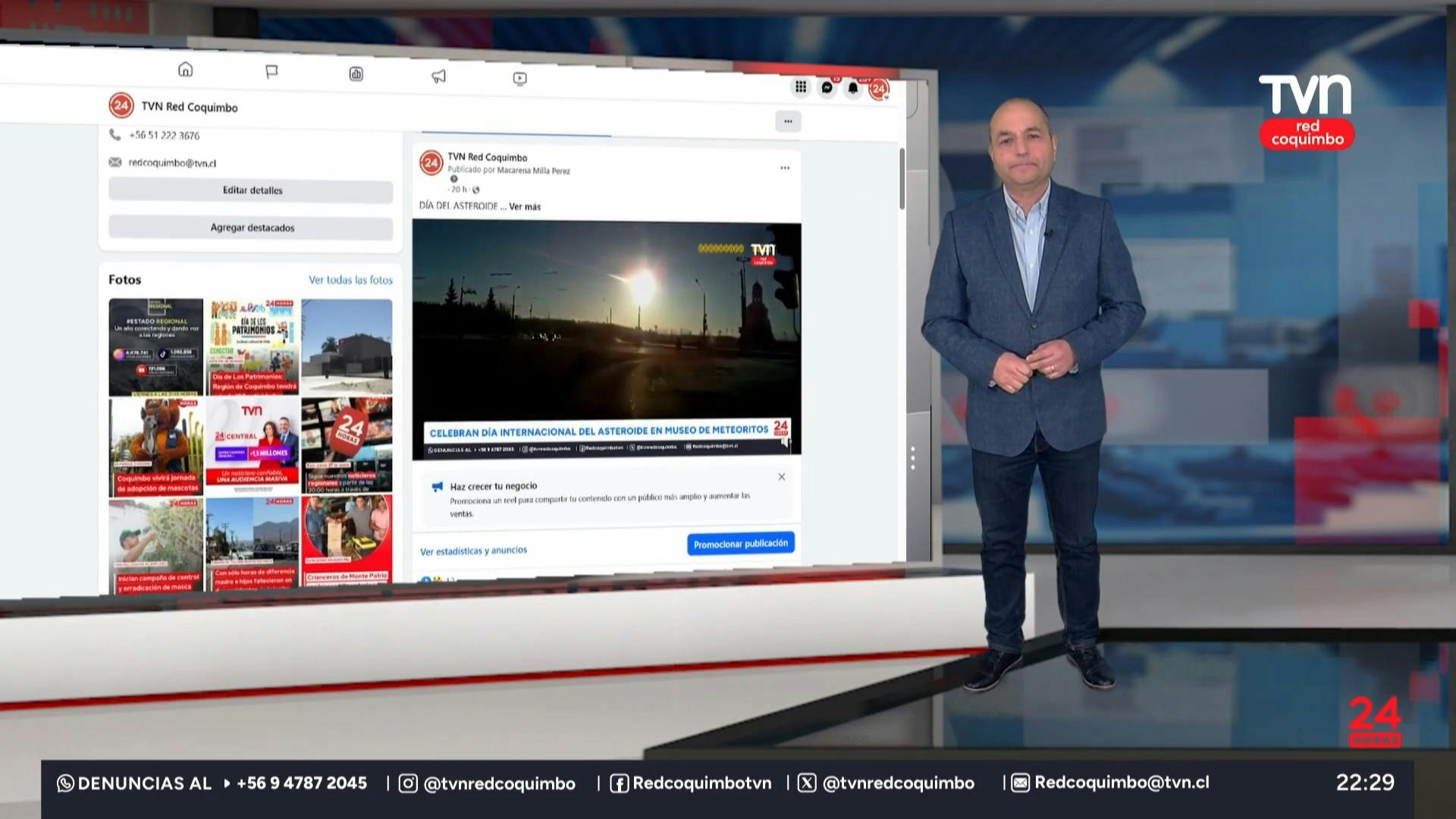Image resolution: width=1456 pixels, height=819 pixels.
Task: Open the Pages flag icon
Action: [x=271, y=71]
